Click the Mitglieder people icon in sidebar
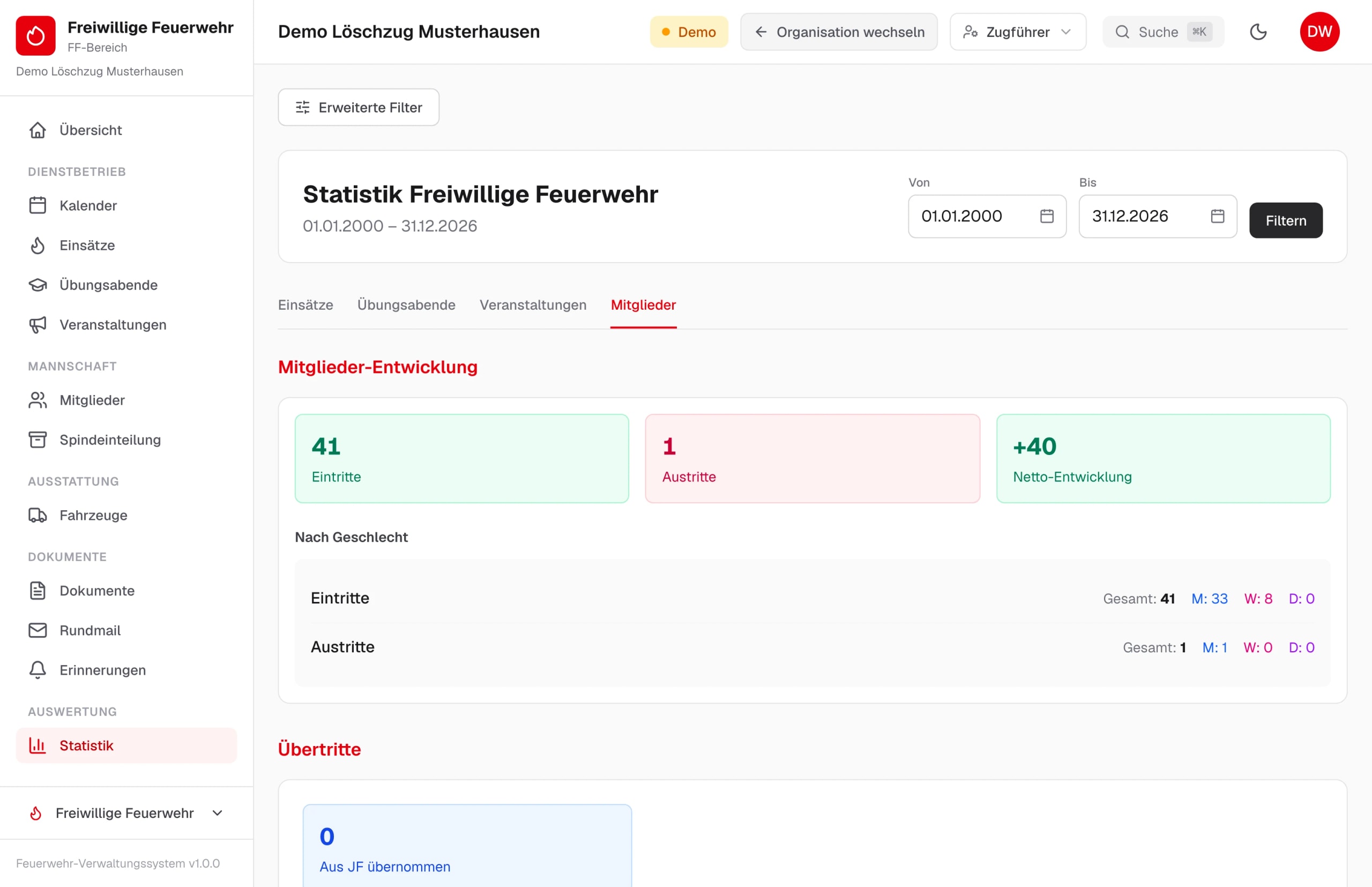1372x887 pixels. tap(38, 400)
